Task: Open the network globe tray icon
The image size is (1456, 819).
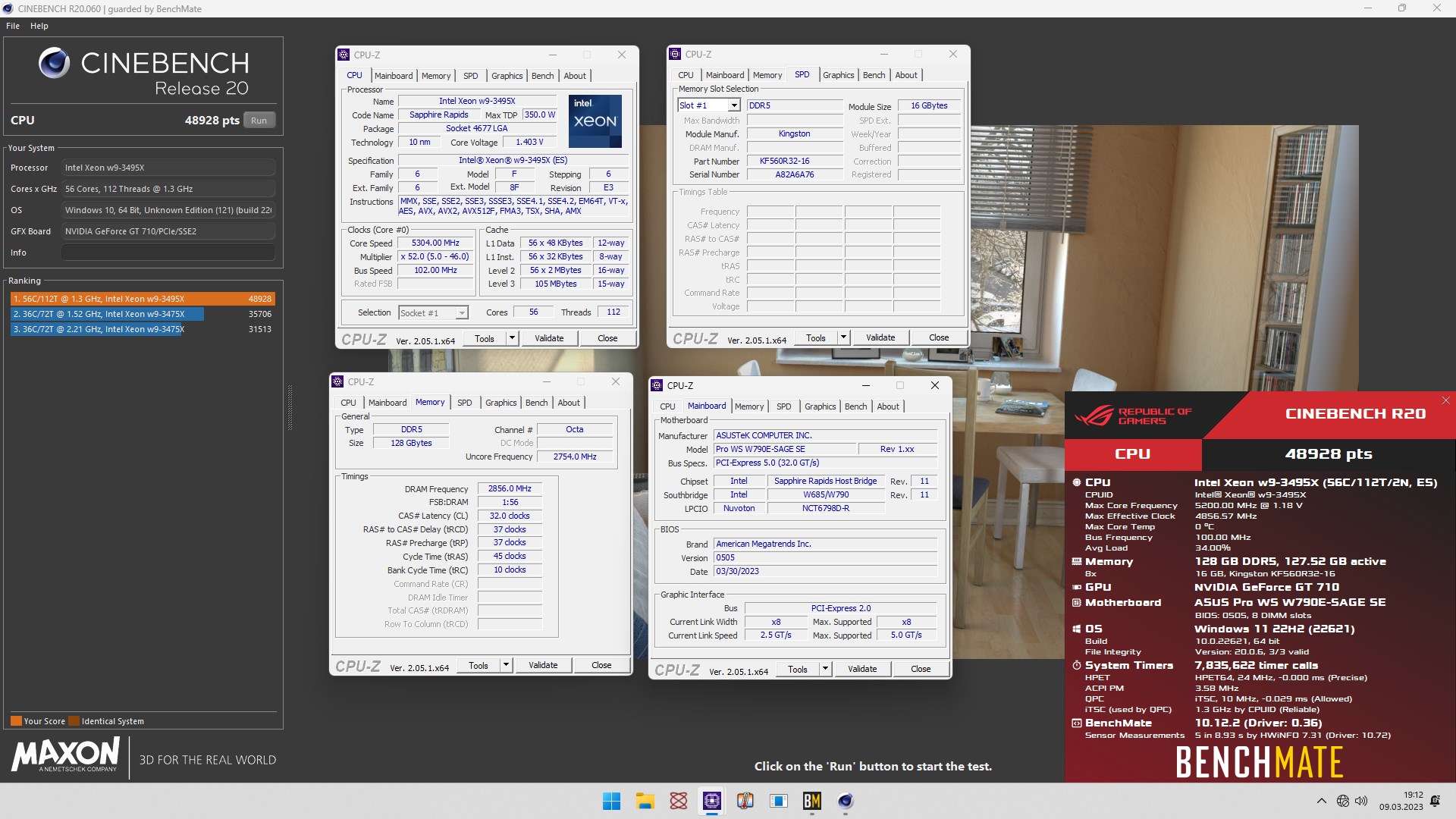Action: (x=1342, y=801)
